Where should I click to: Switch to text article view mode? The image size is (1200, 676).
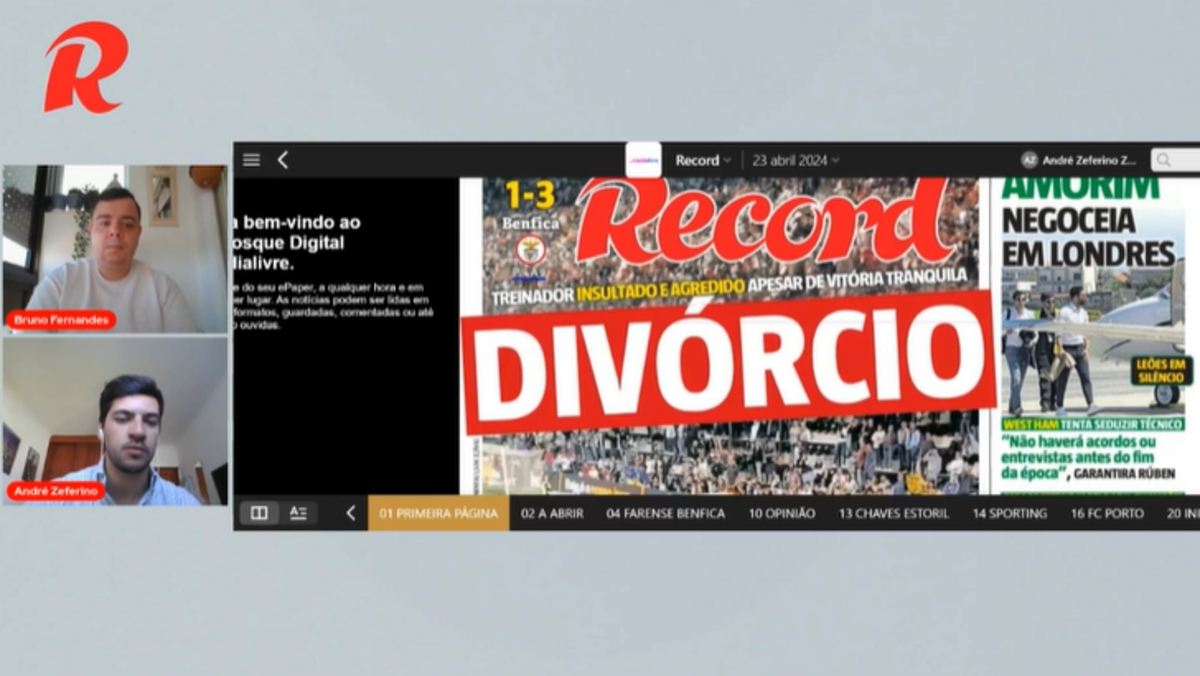tap(298, 513)
